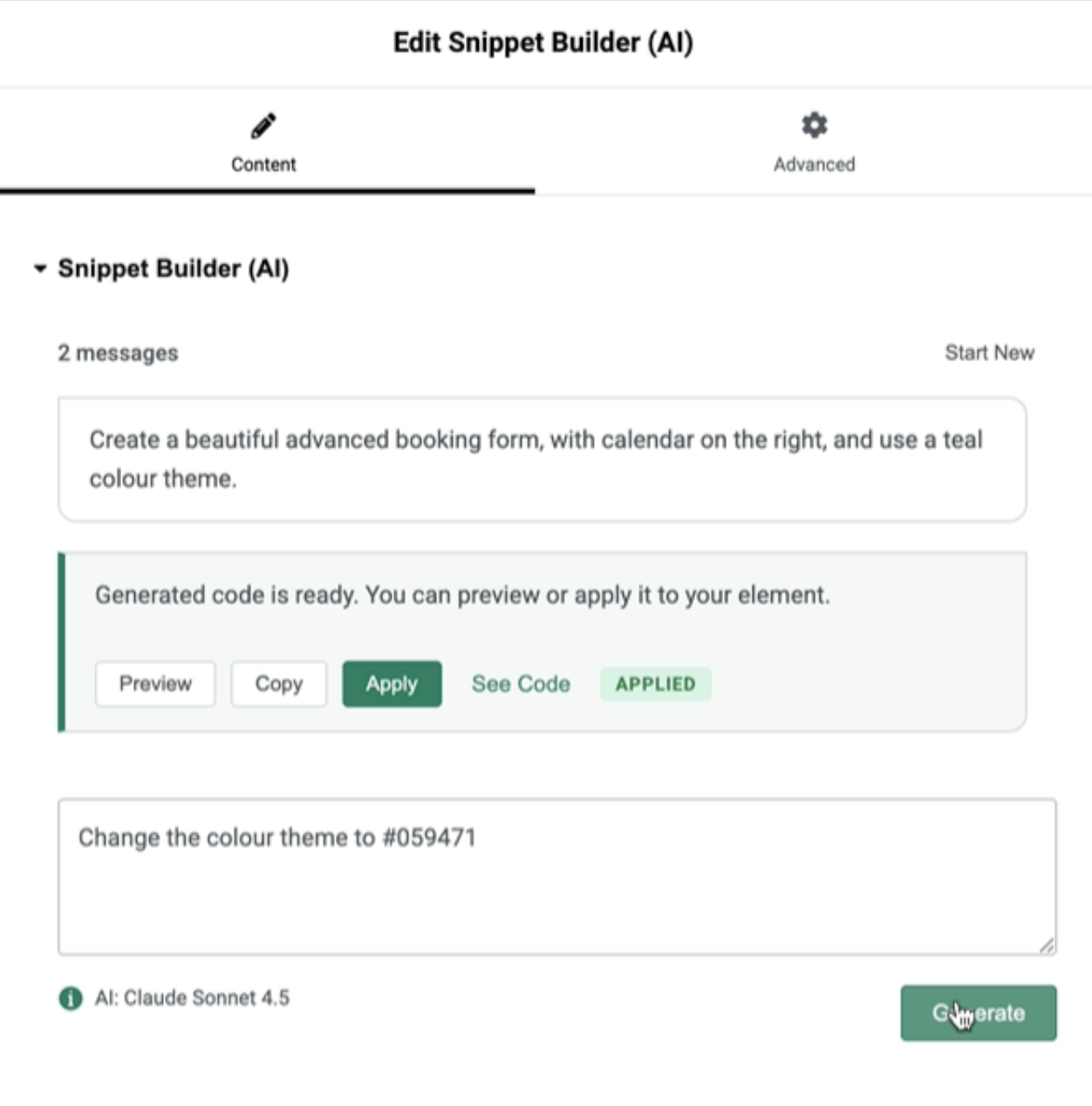1092x1106 pixels.
Task: Click the pencil icon above Content tab
Action: (263, 124)
